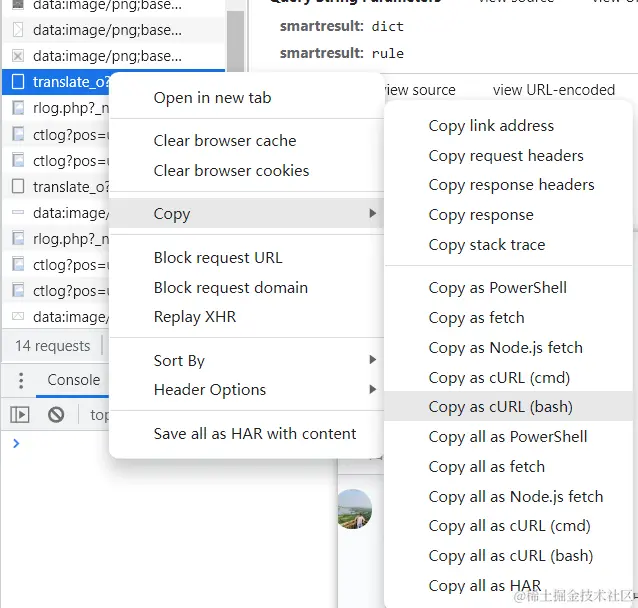
Task: Open the console context selector top
Action: pyautogui.click(x=99, y=415)
